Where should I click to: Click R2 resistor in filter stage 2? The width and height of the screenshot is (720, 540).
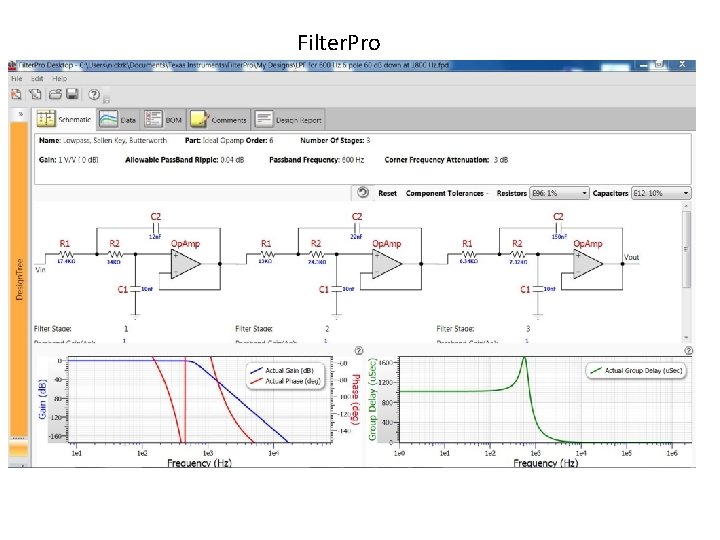316,253
